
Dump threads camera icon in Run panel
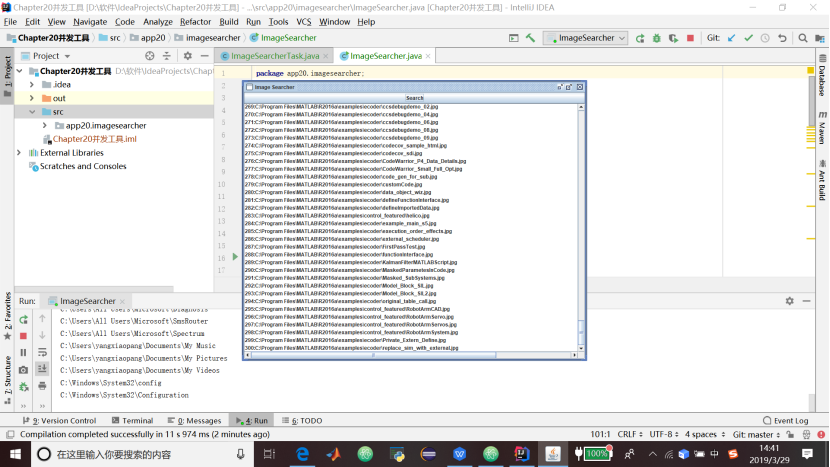click(x=23, y=370)
